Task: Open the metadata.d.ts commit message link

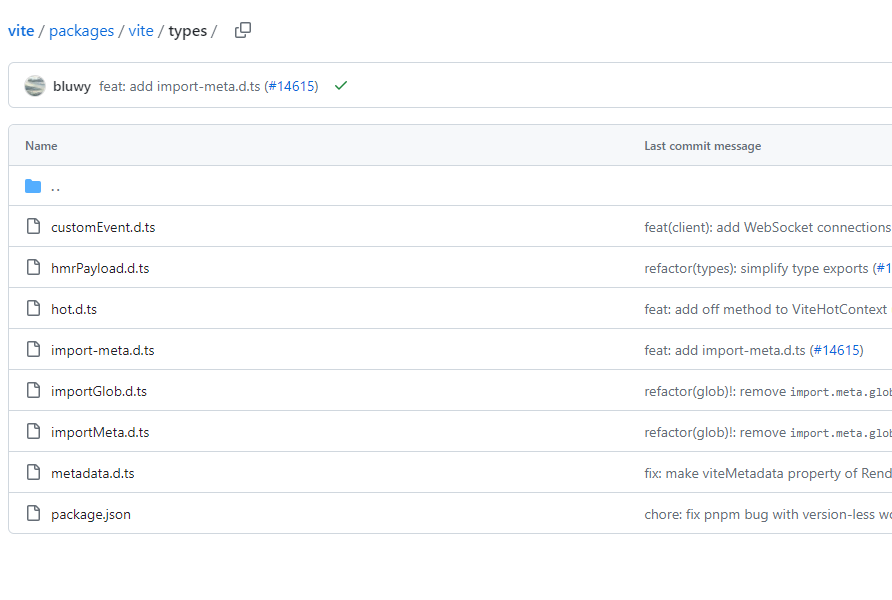Action: [x=767, y=473]
